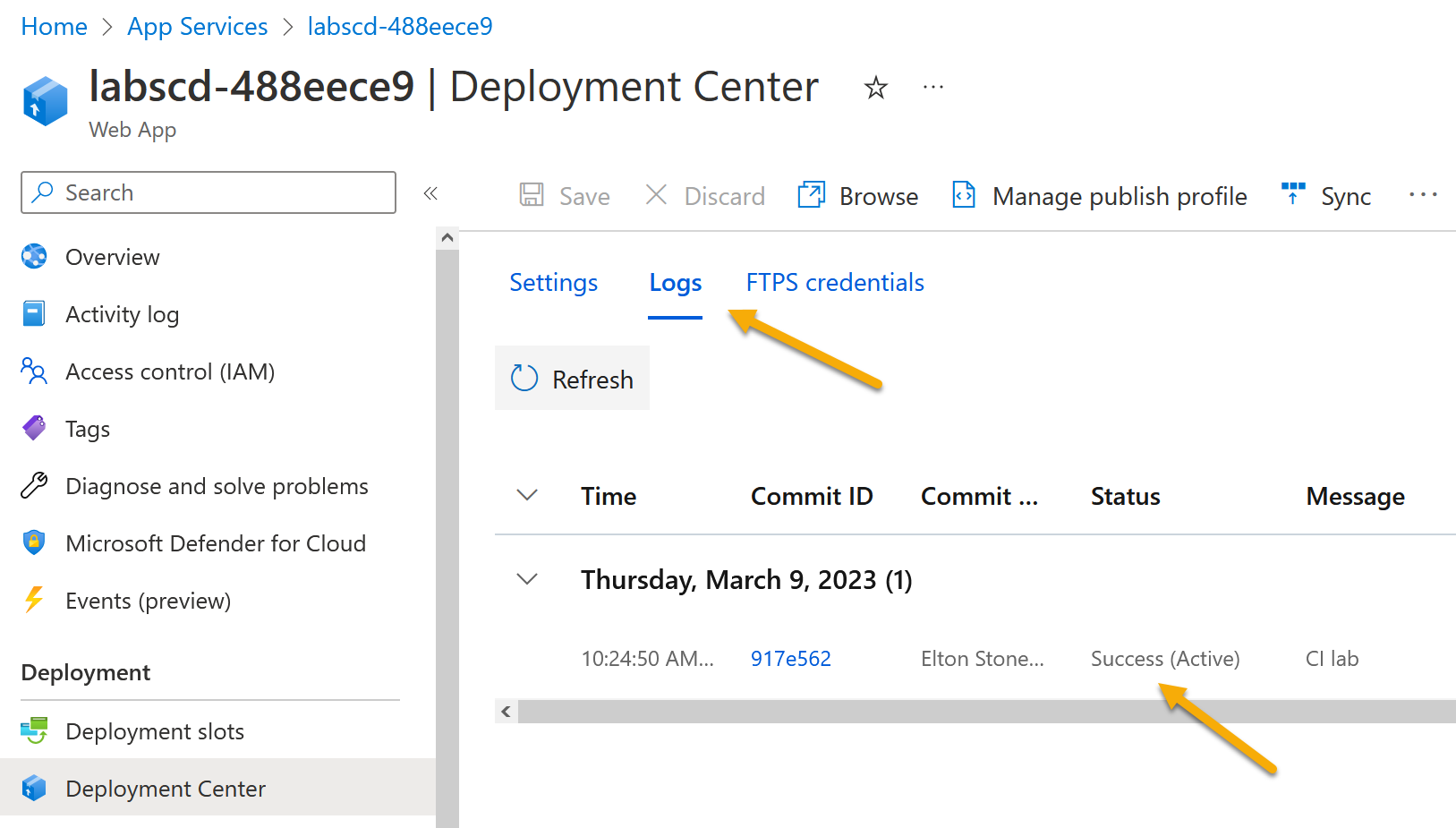Click the purple Tags icon

(x=34, y=428)
